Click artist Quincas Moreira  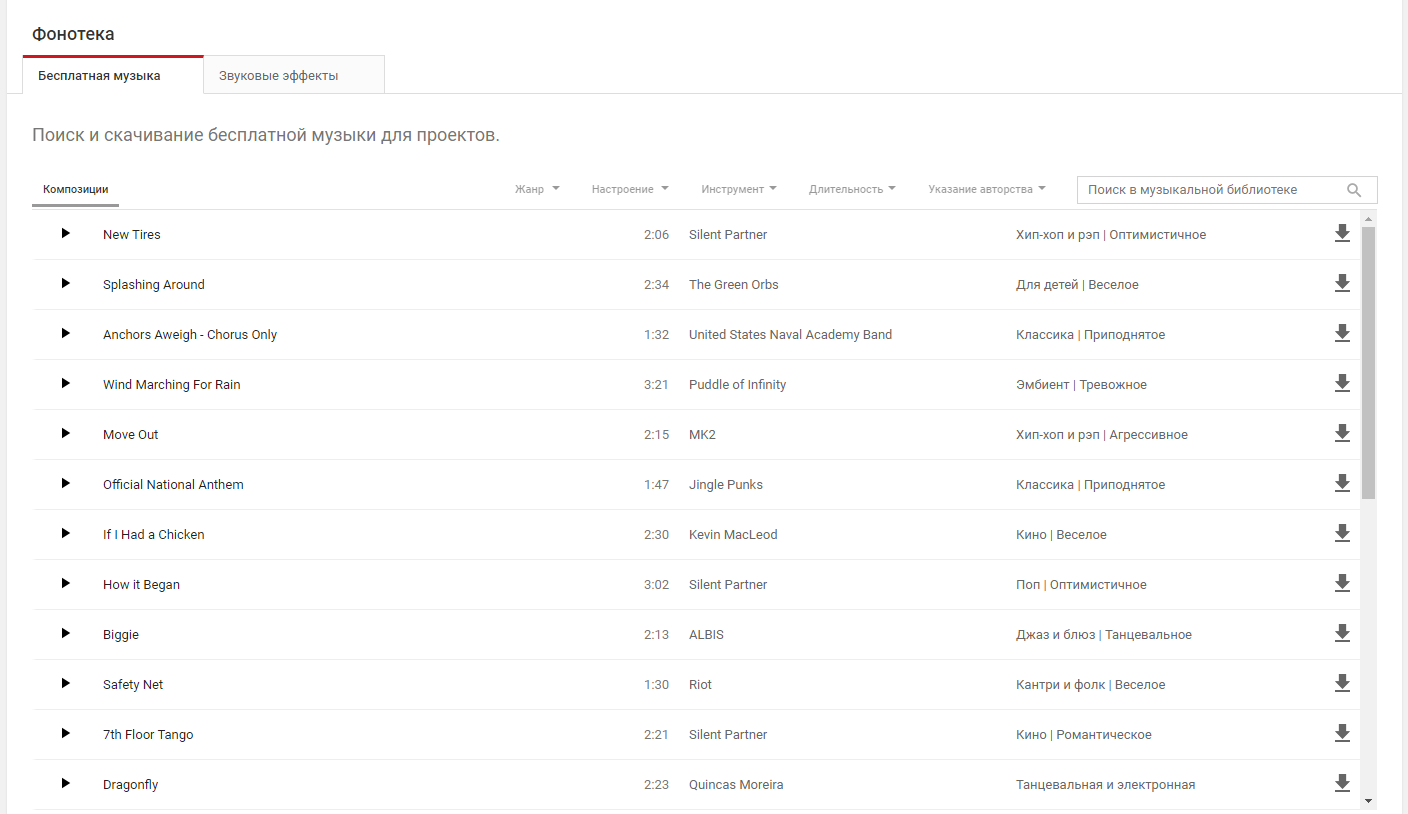click(736, 785)
